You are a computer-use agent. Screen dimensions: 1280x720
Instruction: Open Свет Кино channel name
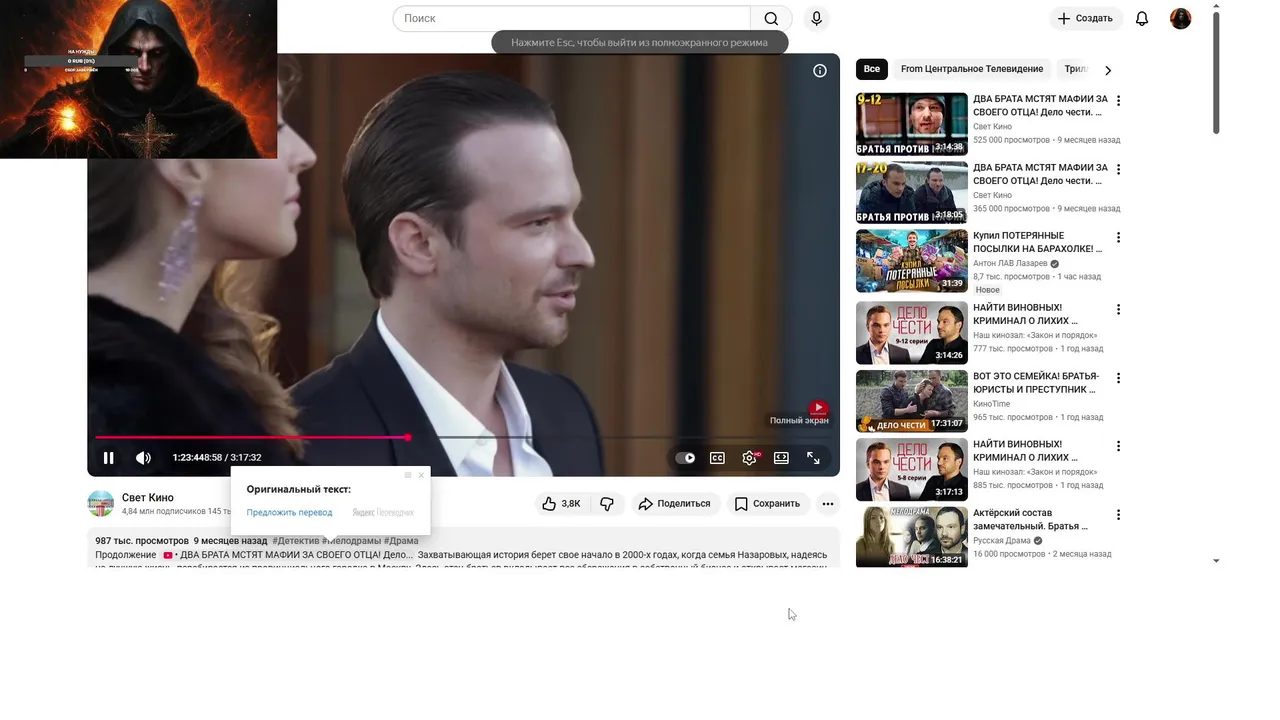click(x=148, y=498)
